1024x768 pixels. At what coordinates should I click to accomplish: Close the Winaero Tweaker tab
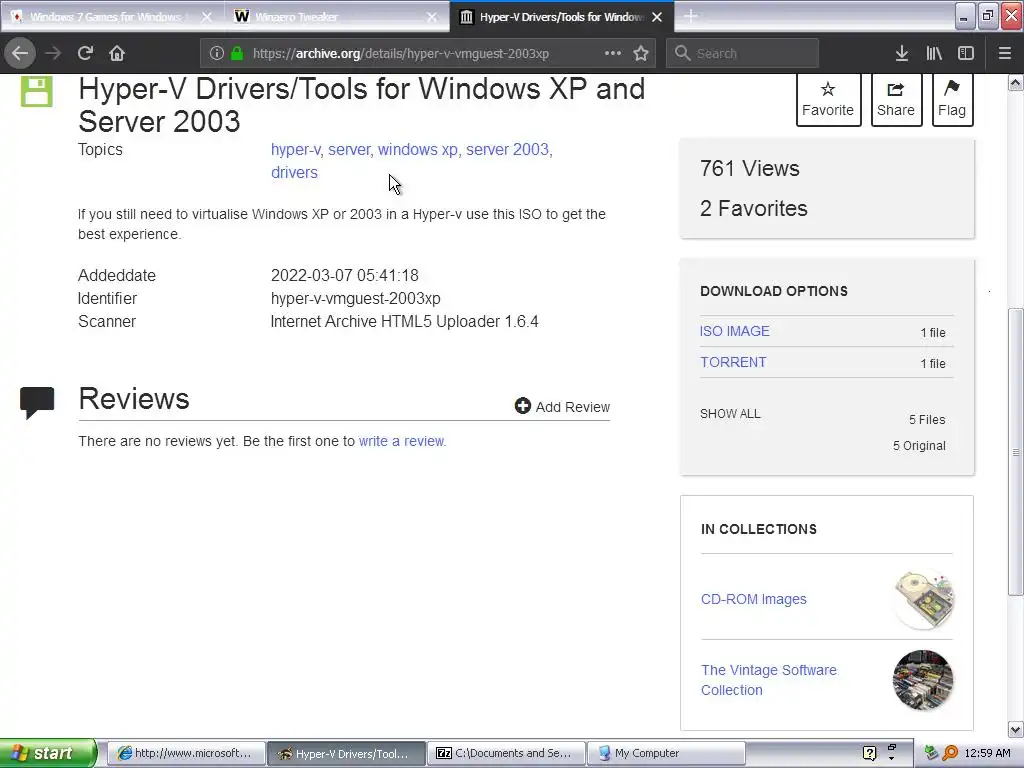click(432, 17)
